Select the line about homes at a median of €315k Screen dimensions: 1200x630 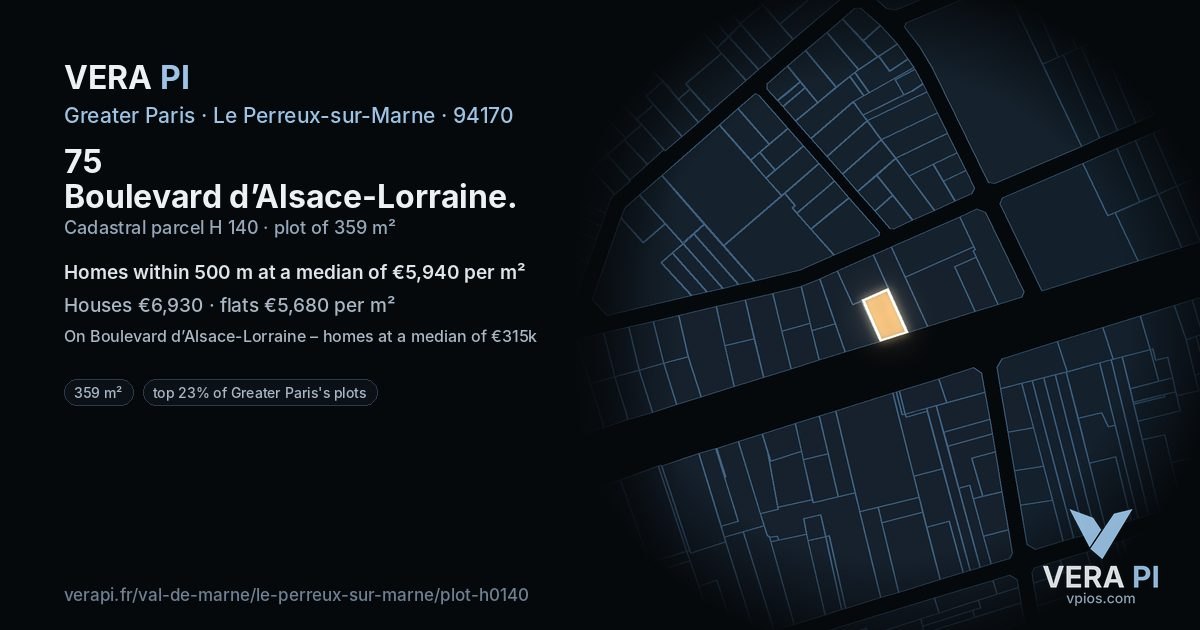301,336
